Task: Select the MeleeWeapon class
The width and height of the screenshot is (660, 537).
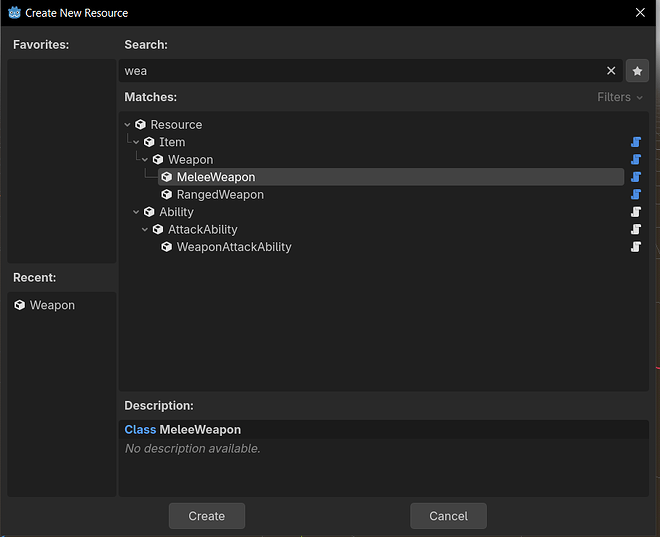Action: click(x=216, y=177)
